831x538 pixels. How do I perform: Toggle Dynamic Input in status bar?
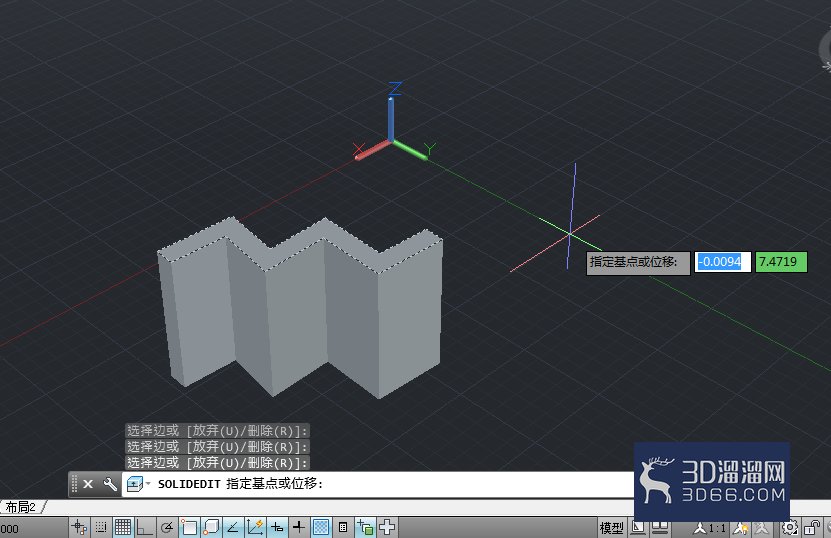[277, 527]
